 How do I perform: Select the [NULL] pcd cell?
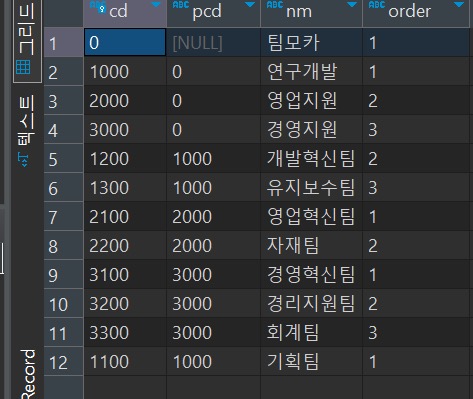tap(213, 42)
